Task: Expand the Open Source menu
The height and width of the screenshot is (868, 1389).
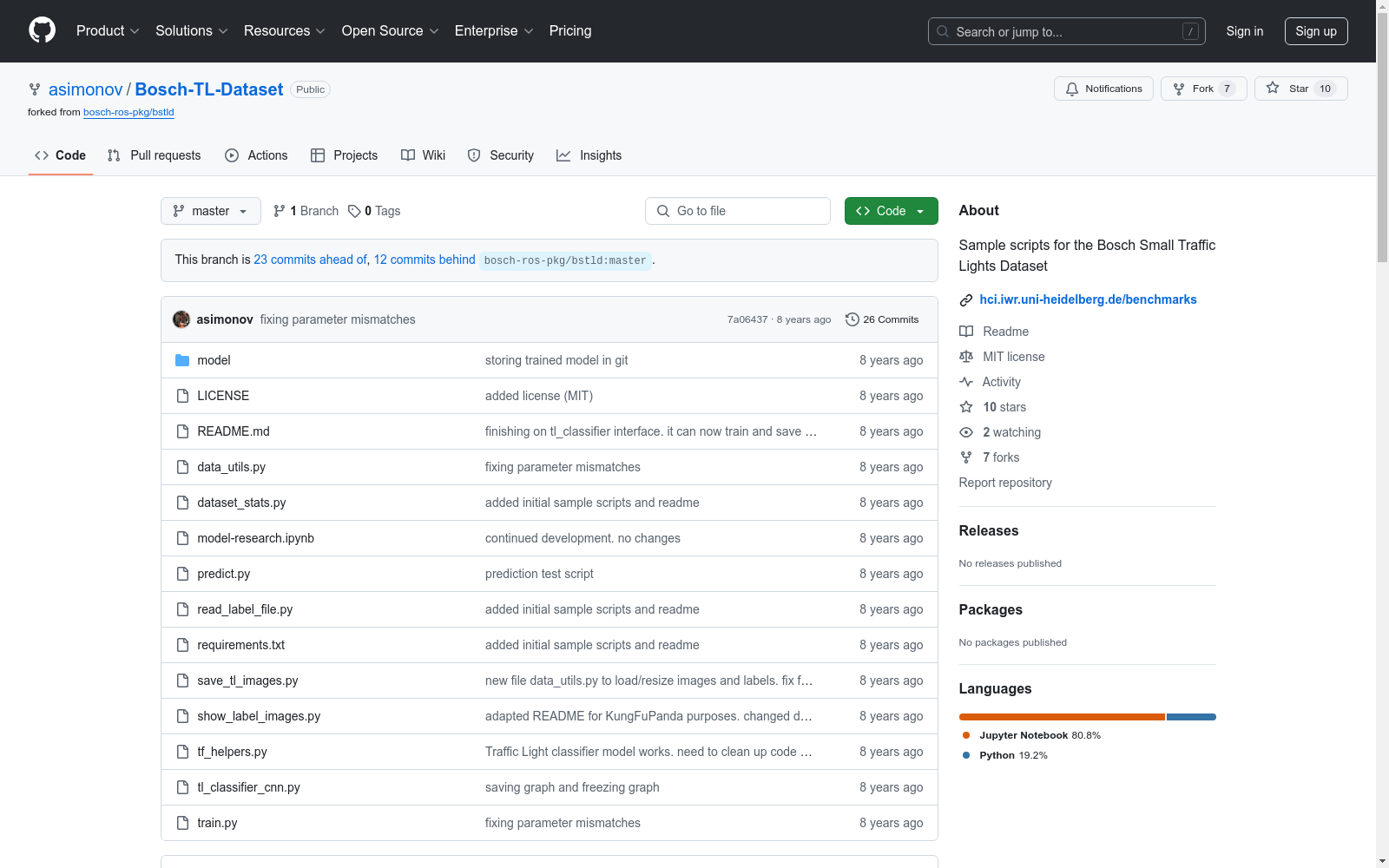Action: click(391, 30)
